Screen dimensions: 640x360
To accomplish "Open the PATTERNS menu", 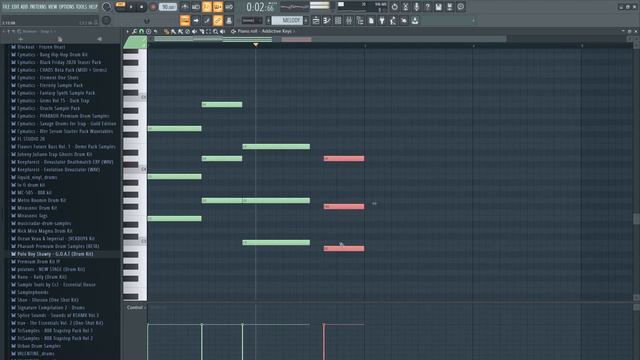I will pyautogui.click(x=38, y=7).
